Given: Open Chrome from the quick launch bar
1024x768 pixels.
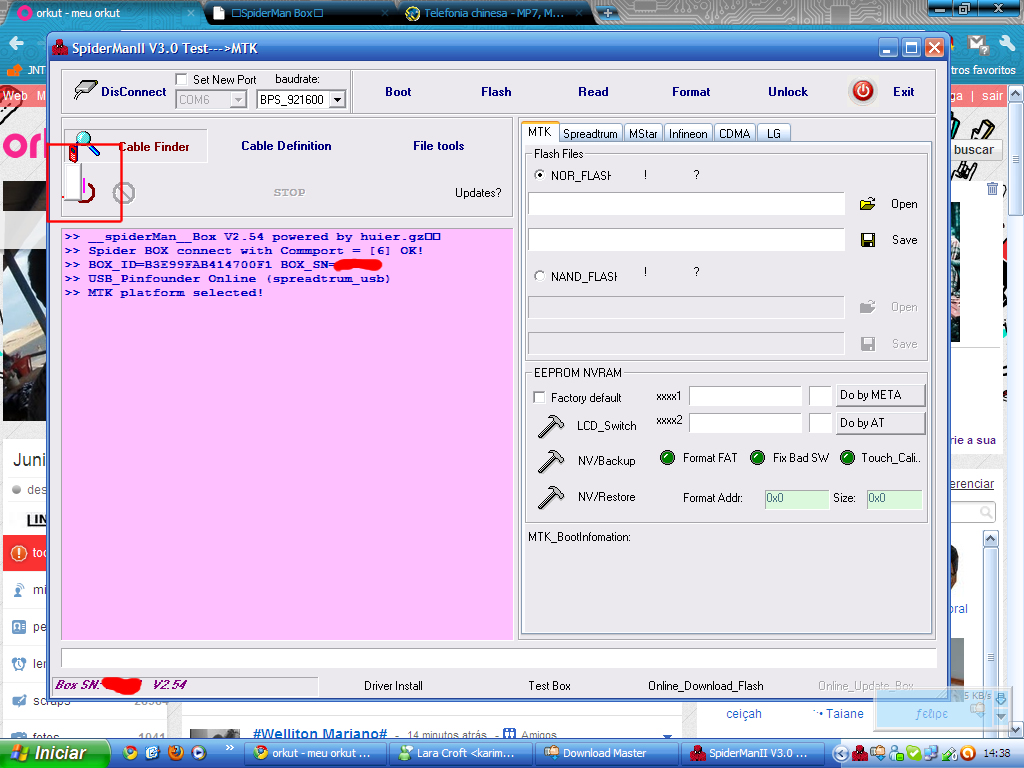Looking at the screenshot, I should pos(131,752).
